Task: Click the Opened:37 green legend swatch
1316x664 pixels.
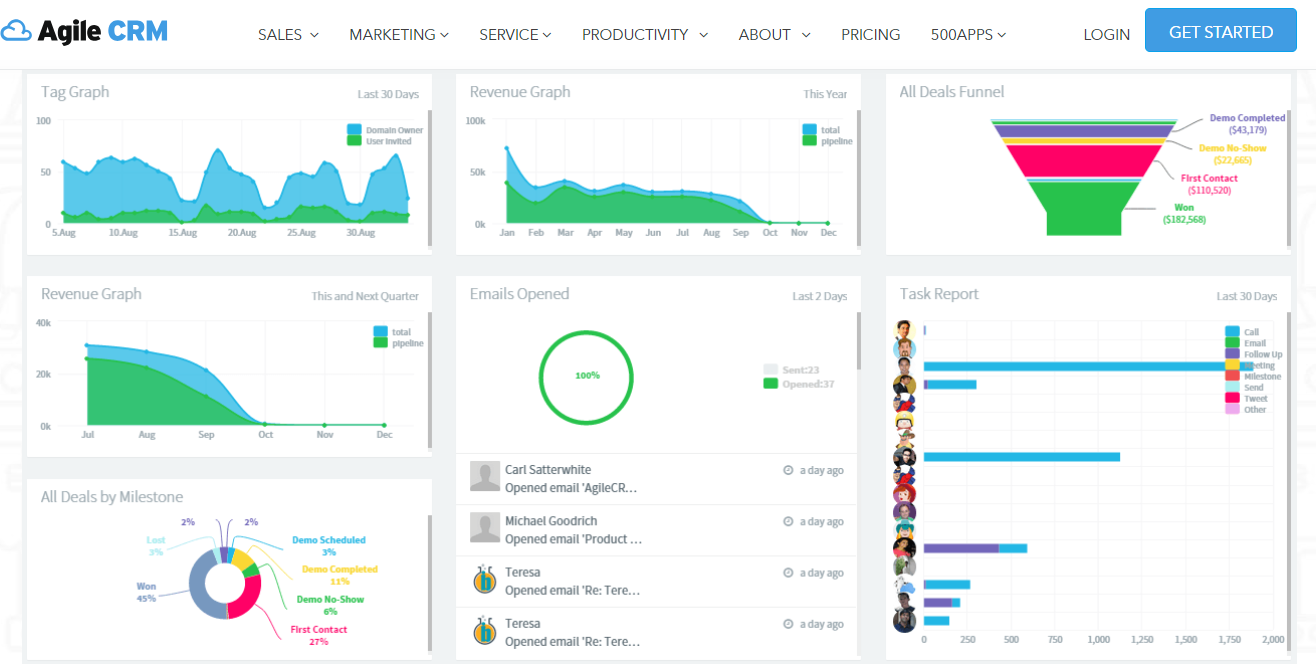Action: [x=770, y=383]
